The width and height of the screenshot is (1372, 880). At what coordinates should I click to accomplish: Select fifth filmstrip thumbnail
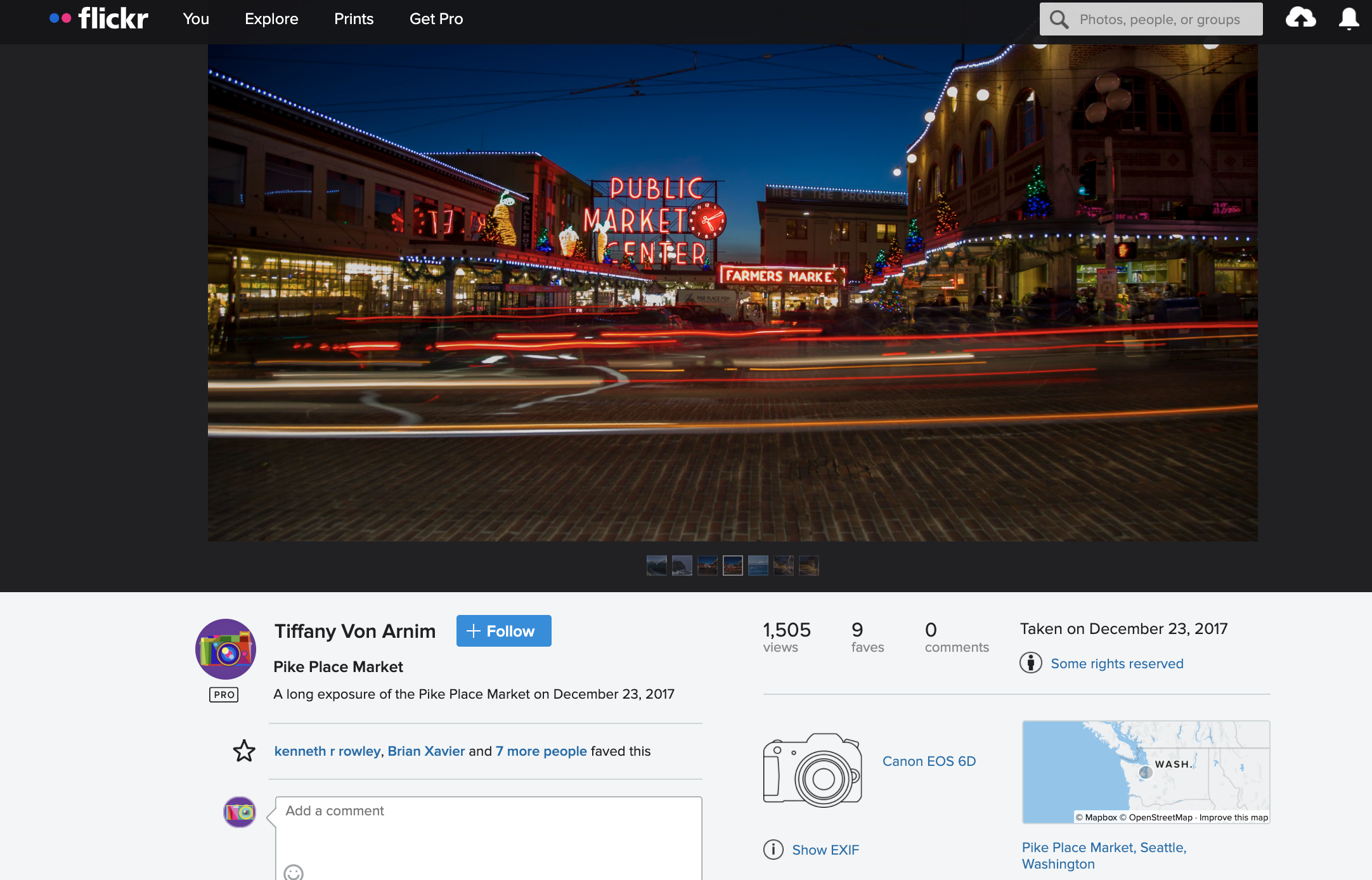coord(758,565)
